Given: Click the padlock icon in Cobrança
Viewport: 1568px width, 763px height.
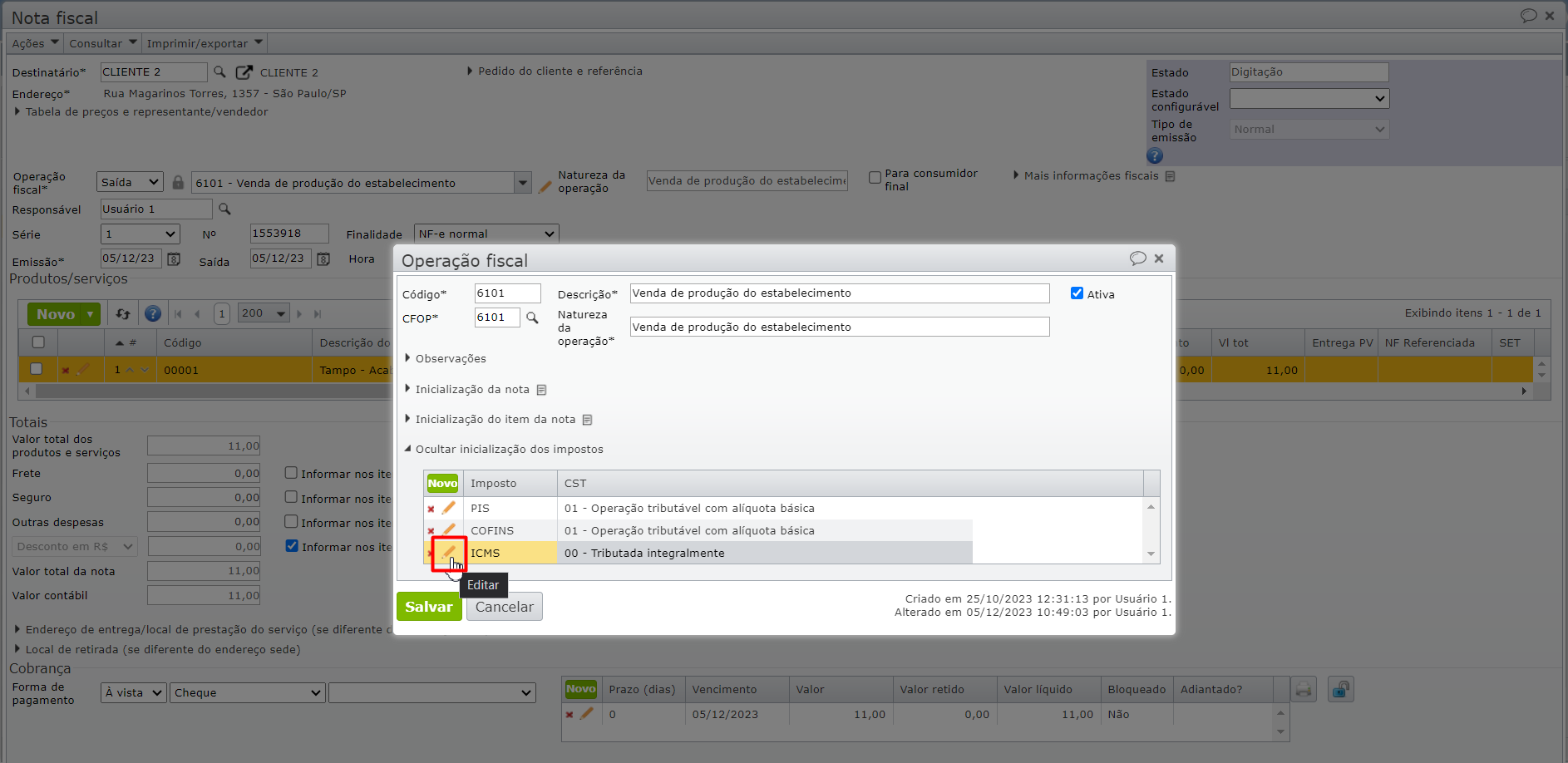Looking at the screenshot, I should (1341, 689).
